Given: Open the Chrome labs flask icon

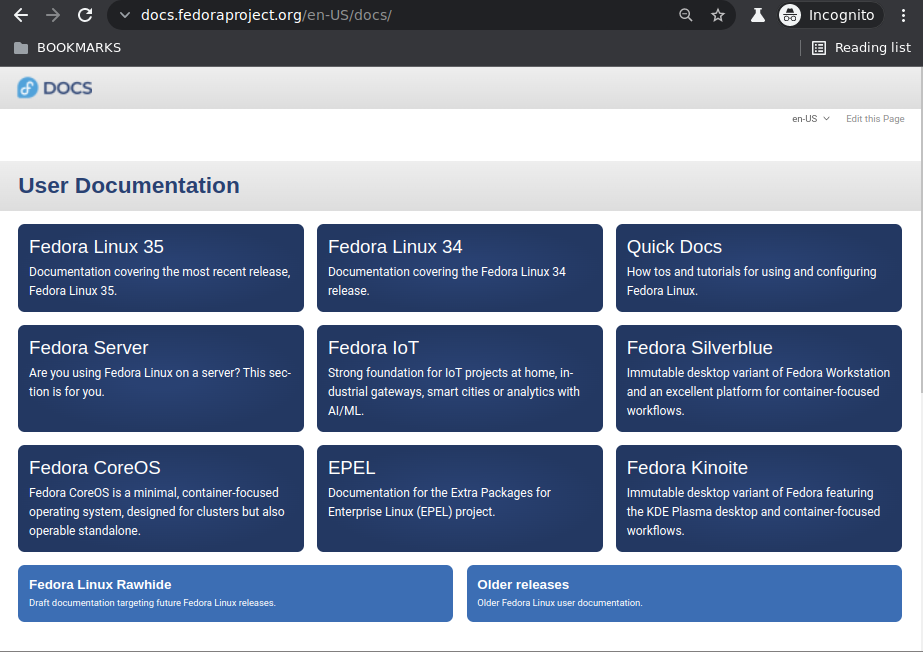Looking at the screenshot, I should [x=758, y=15].
